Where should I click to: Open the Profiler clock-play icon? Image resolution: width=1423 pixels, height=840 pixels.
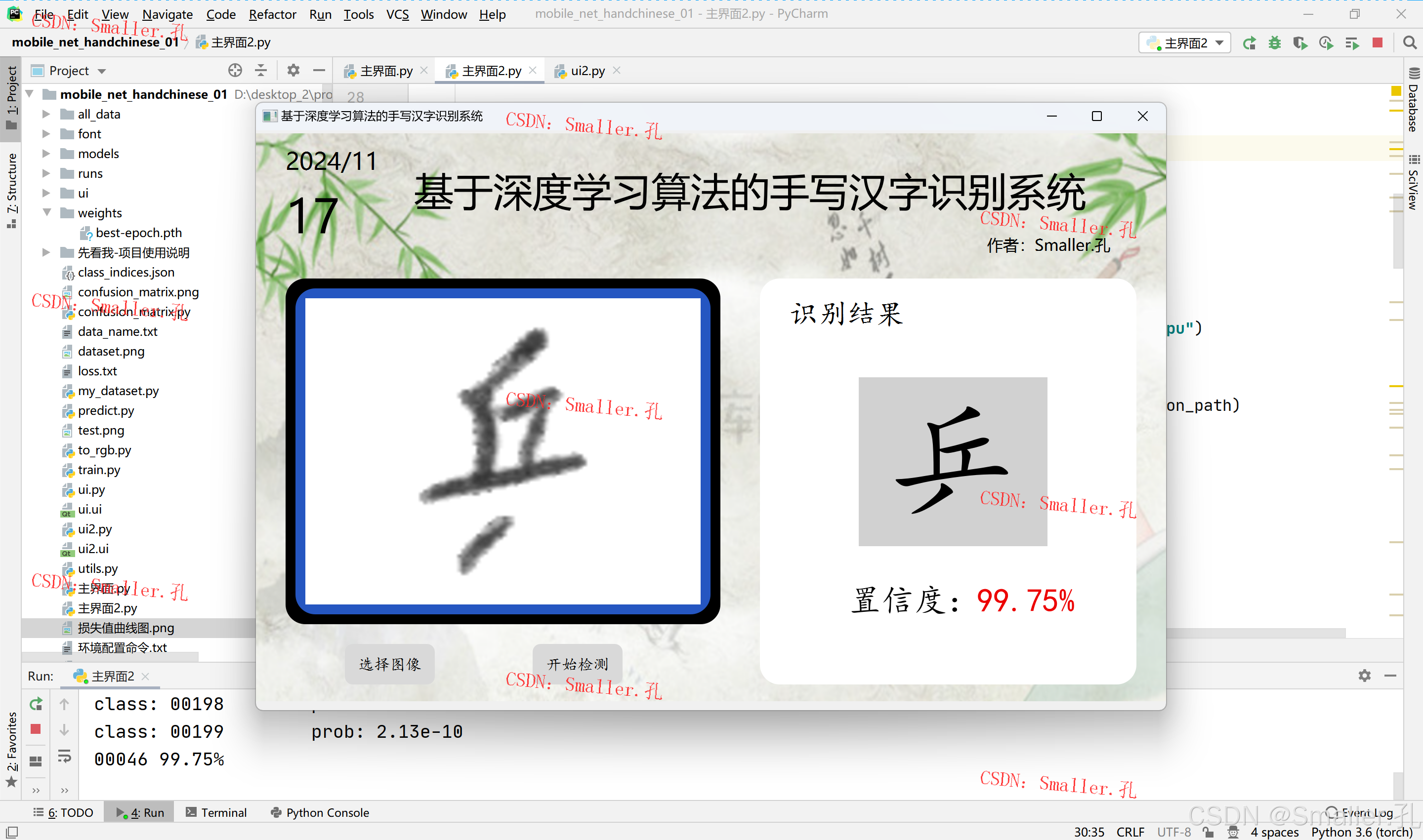(x=1326, y=42)
